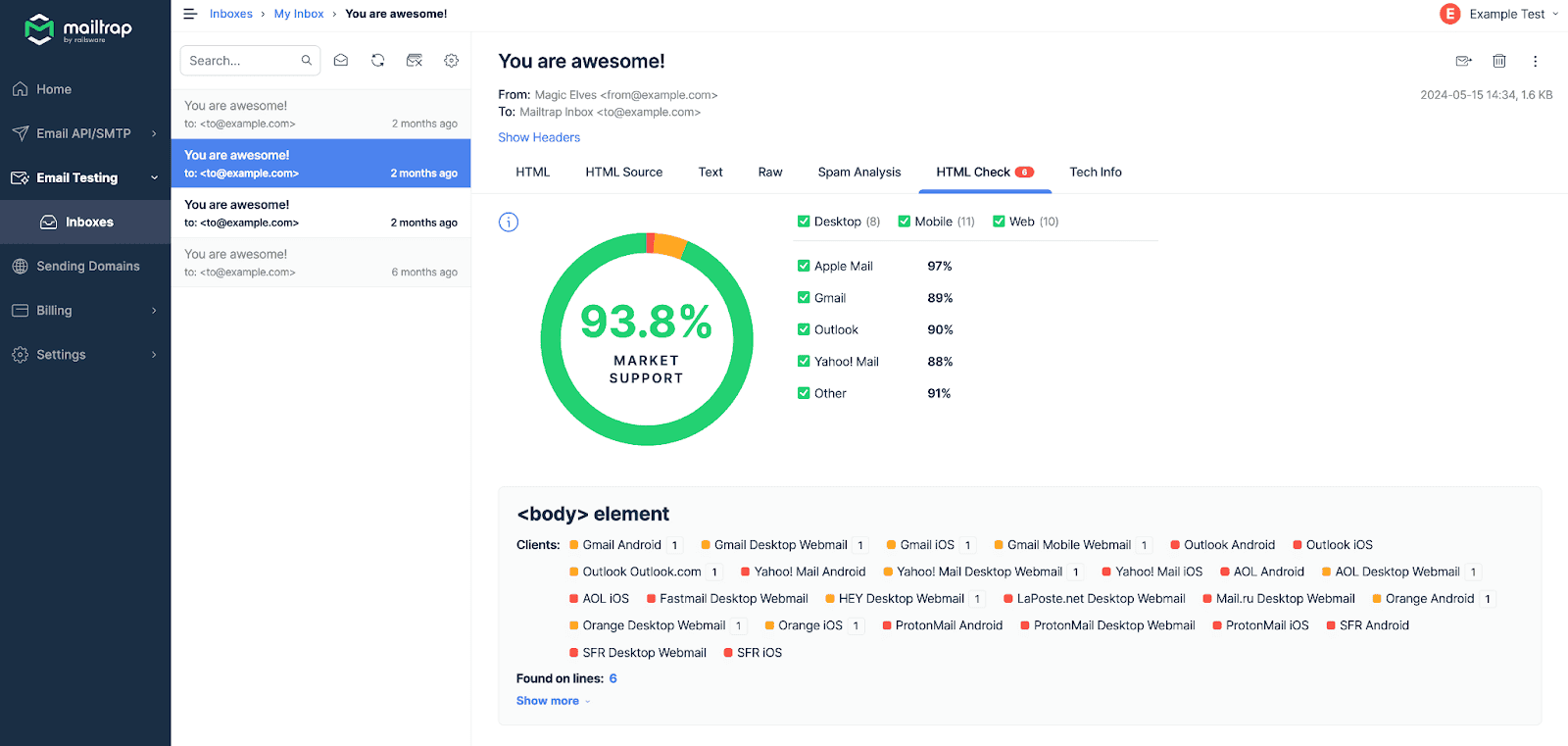This screenshot has width=1568, height=746.
Task: Click the search magnifier icon
Action: 307,61
